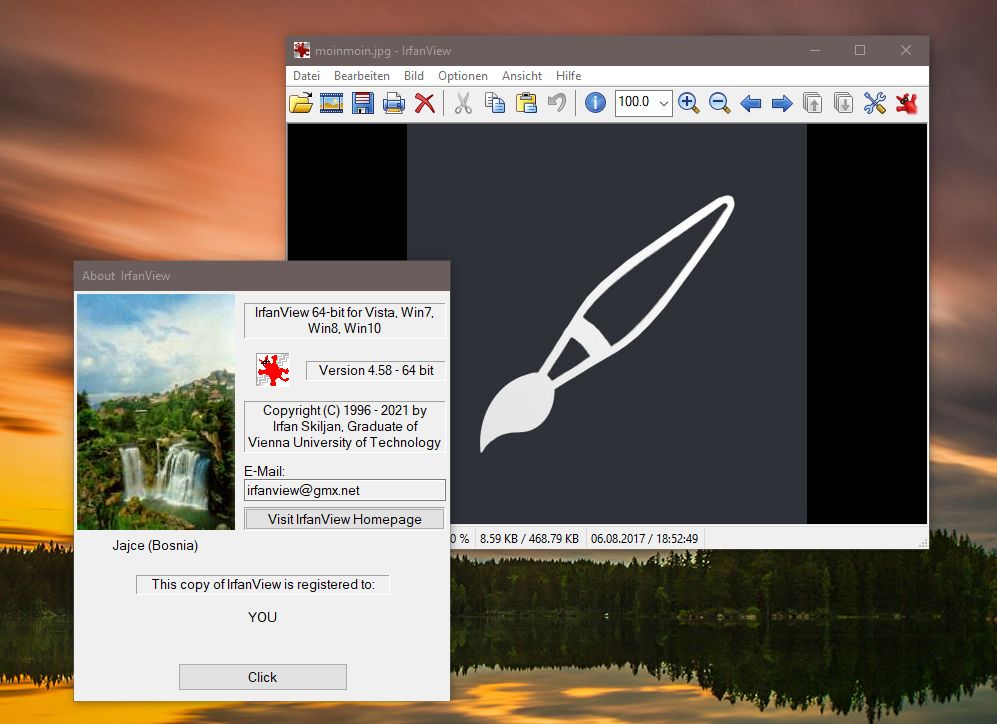Click the Open file folder icon
997x724 pixels.
(301, 102)
